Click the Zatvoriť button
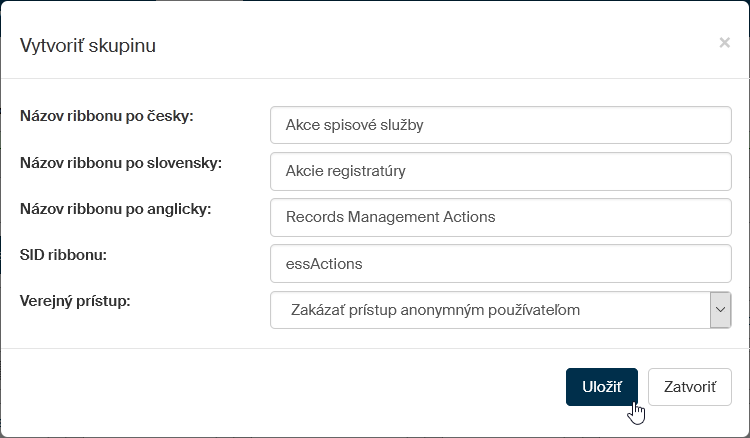The image size is (750, 438). tap(689, 387)
